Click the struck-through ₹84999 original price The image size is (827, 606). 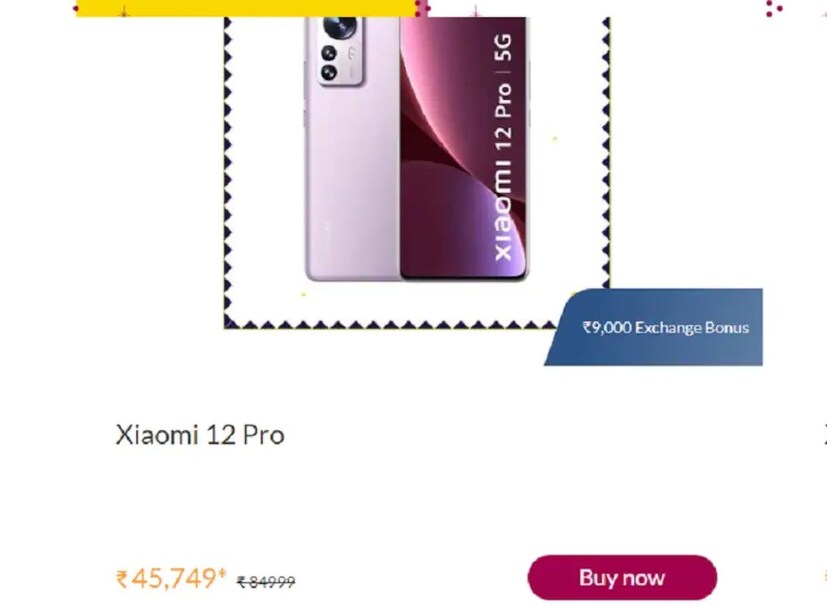(266, 582)
